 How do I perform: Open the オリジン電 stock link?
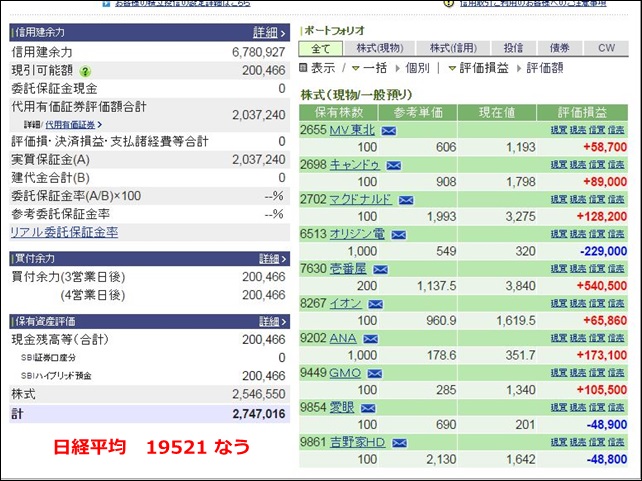pos(357,234)
